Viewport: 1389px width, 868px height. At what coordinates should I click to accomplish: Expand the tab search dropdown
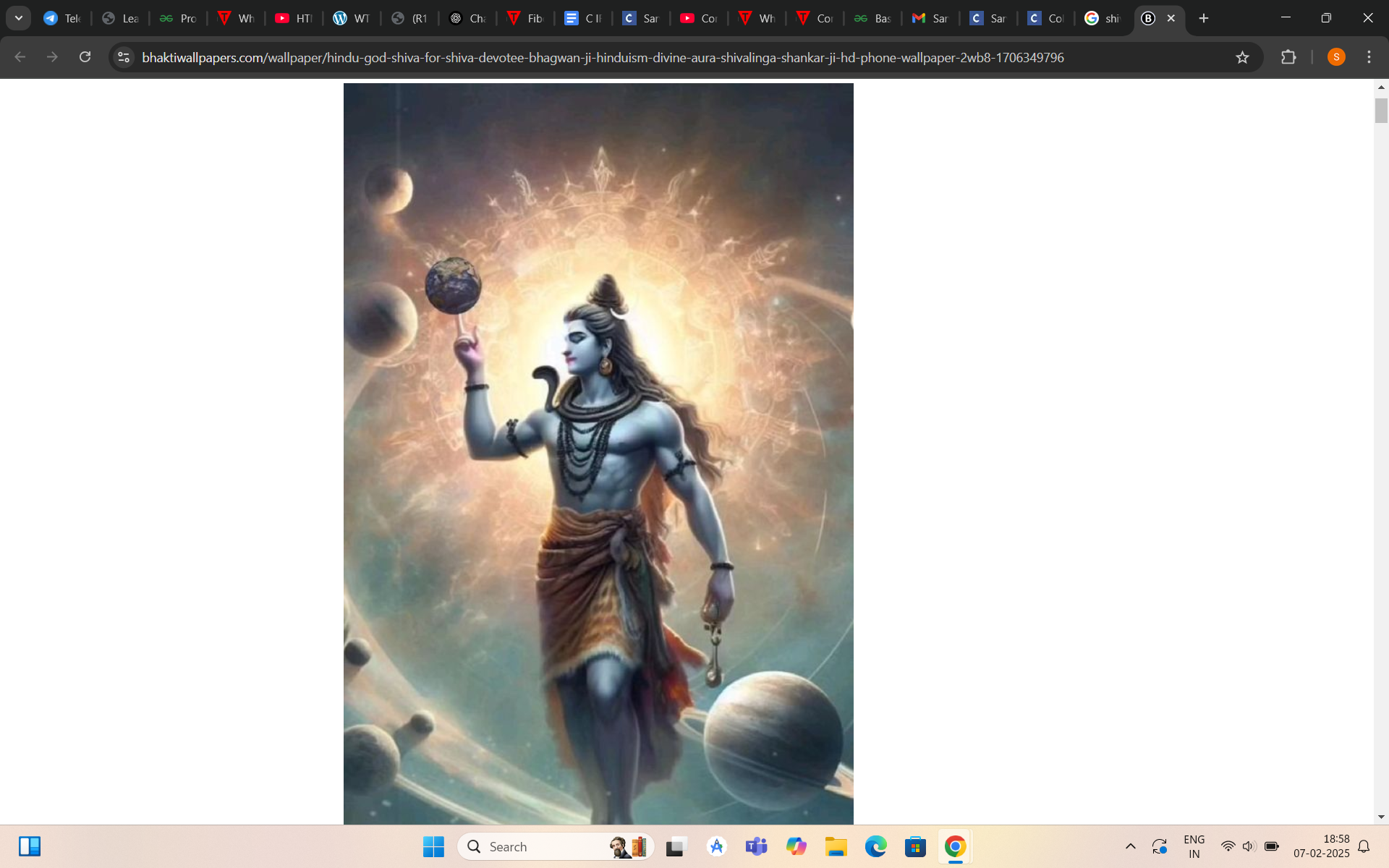tap(19, 18)
